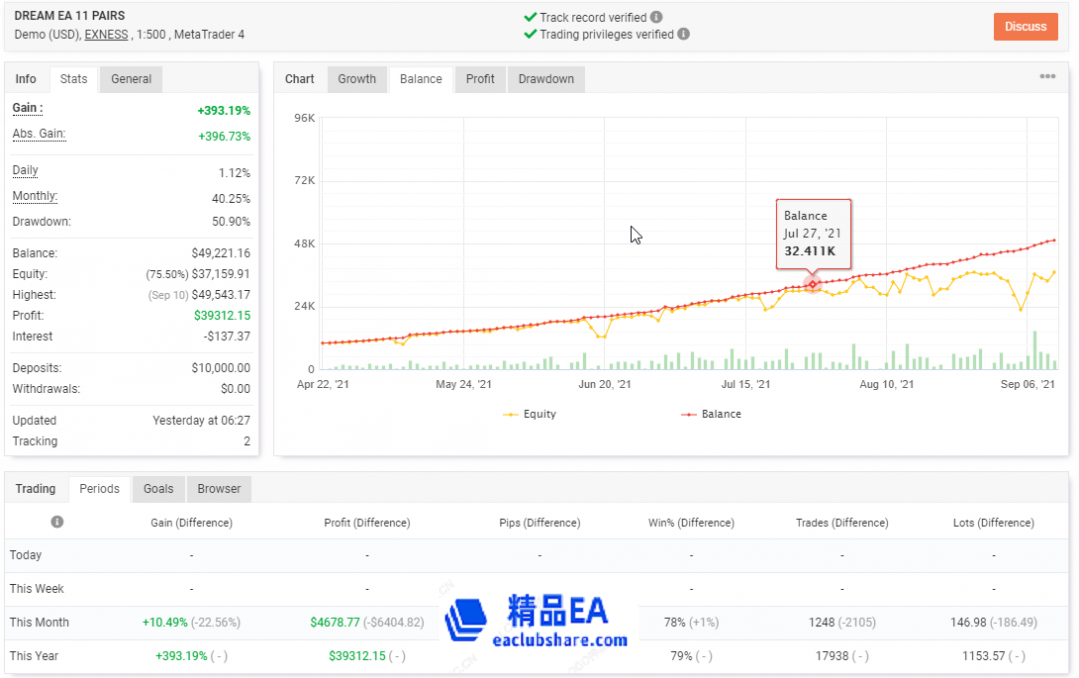This screenshot has width=1079, height=678.
Task: Switch to the Growth chart tab
Action: tap(357, 79)
